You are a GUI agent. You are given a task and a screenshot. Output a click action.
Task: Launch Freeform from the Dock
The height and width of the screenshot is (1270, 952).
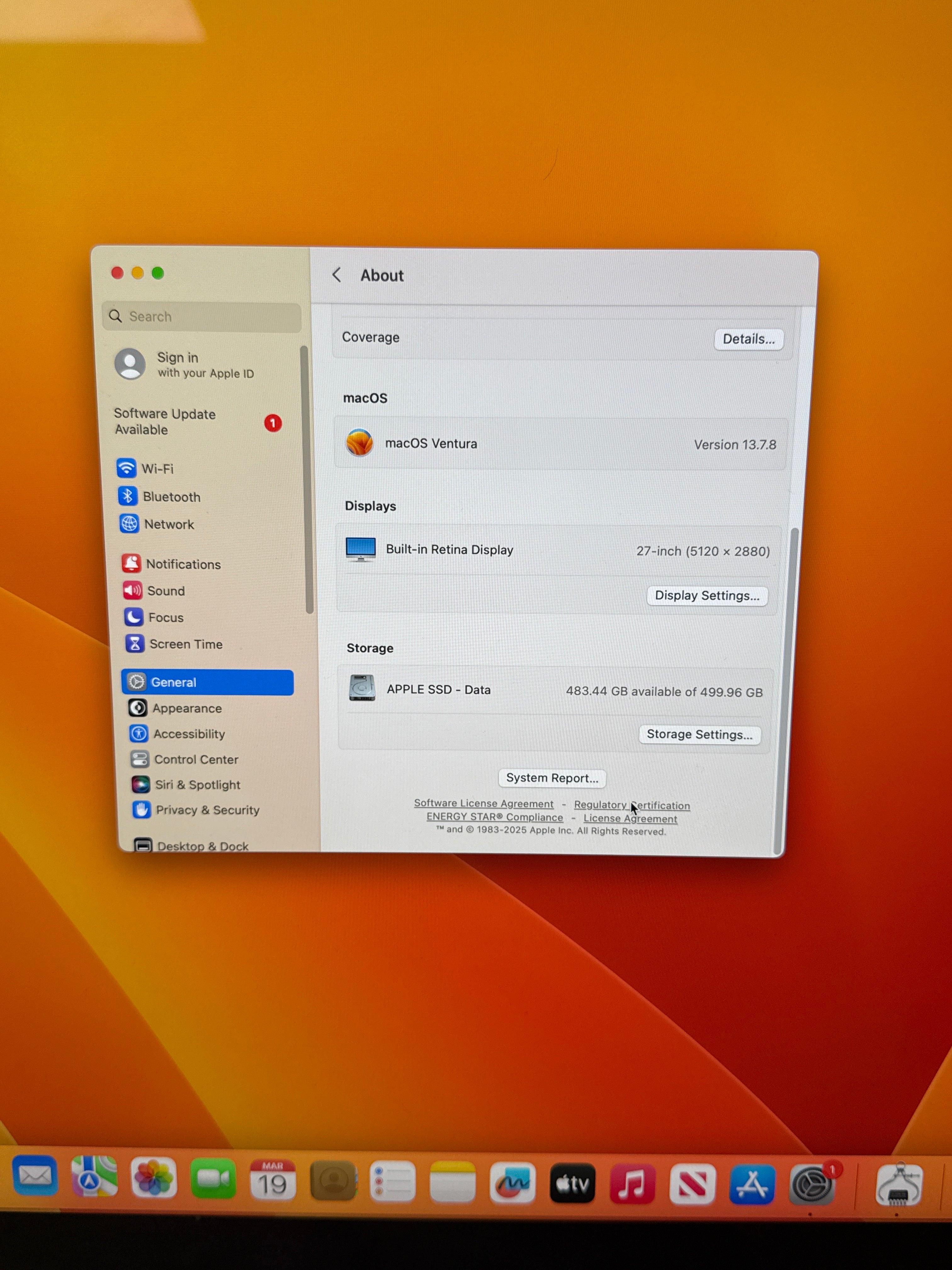pyautogui.click(x=513, y=1183)
